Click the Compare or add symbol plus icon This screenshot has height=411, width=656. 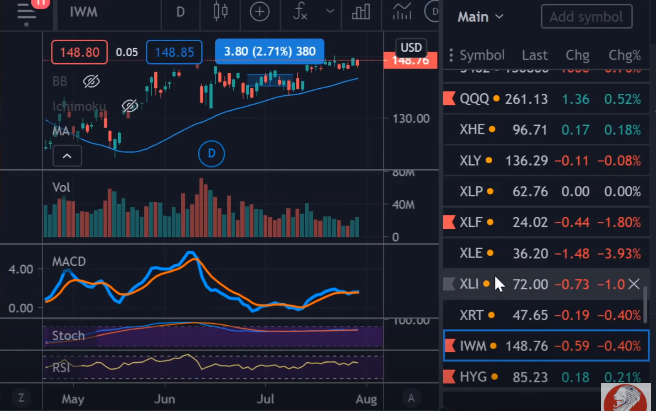(x=259, y=12)
